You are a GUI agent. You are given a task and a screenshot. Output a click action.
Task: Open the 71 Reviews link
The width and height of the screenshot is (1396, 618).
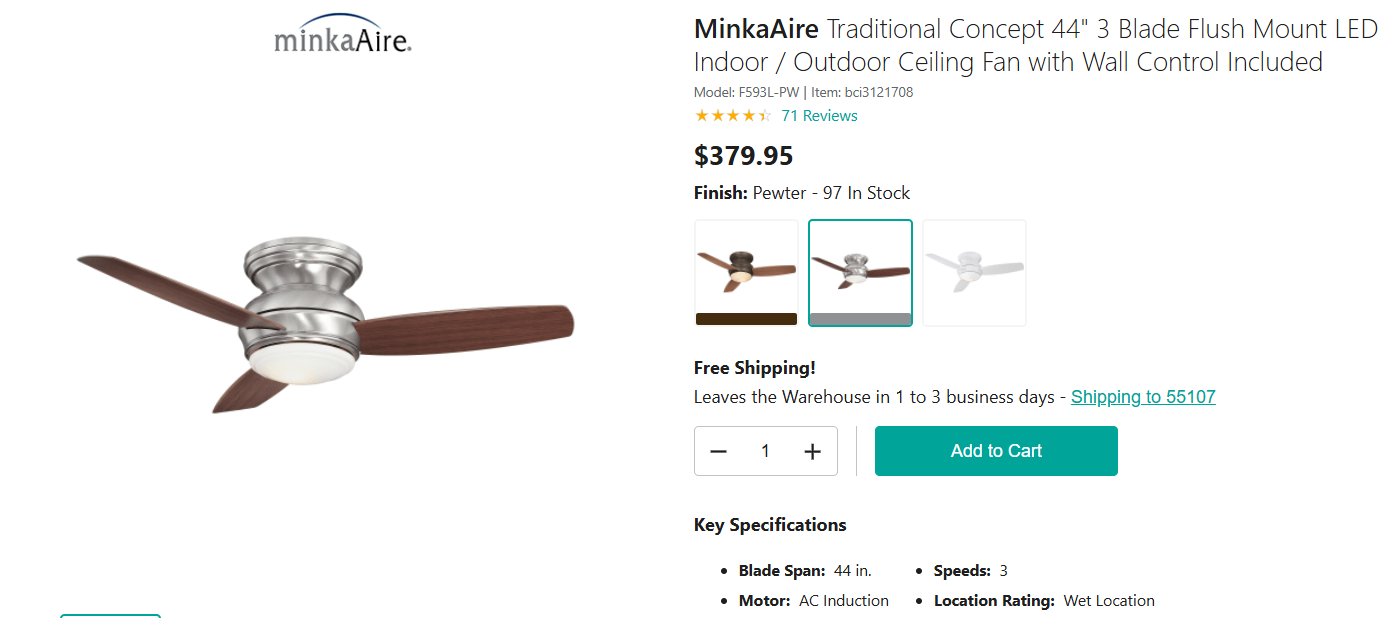tap(819, 116)
